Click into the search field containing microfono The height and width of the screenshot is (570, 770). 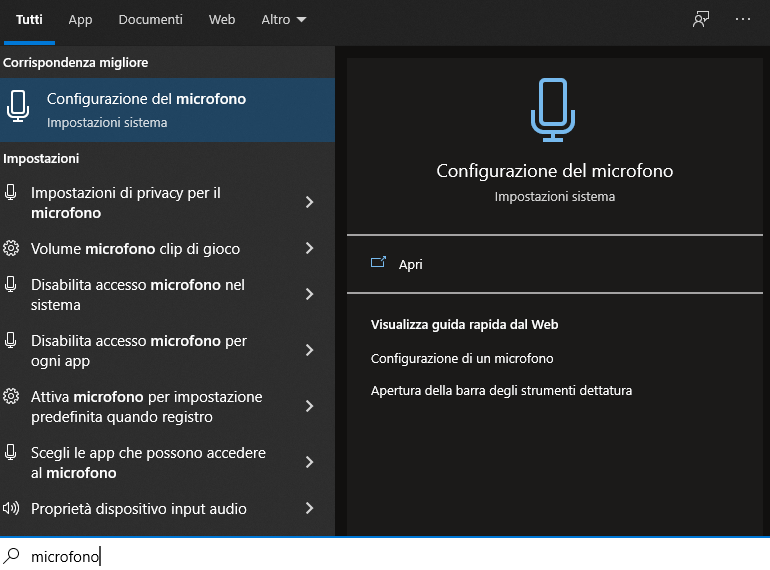pos(385,556)
